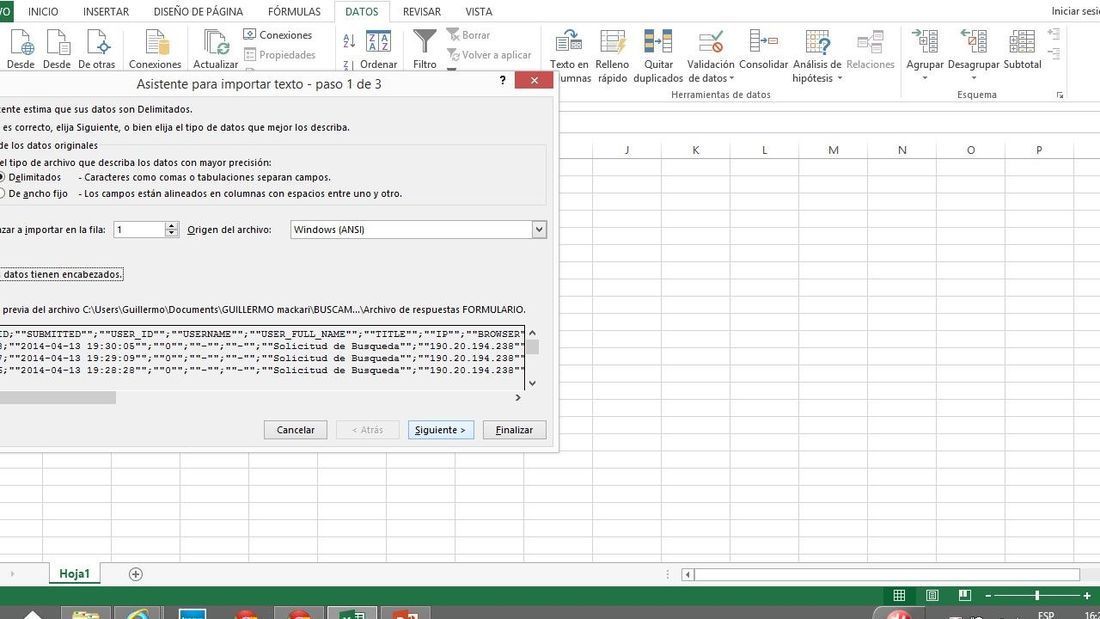Click sheet horizontal scroll left arrow
The width and height of the screenshot is (1100, 619).
[x=688, y=575]
